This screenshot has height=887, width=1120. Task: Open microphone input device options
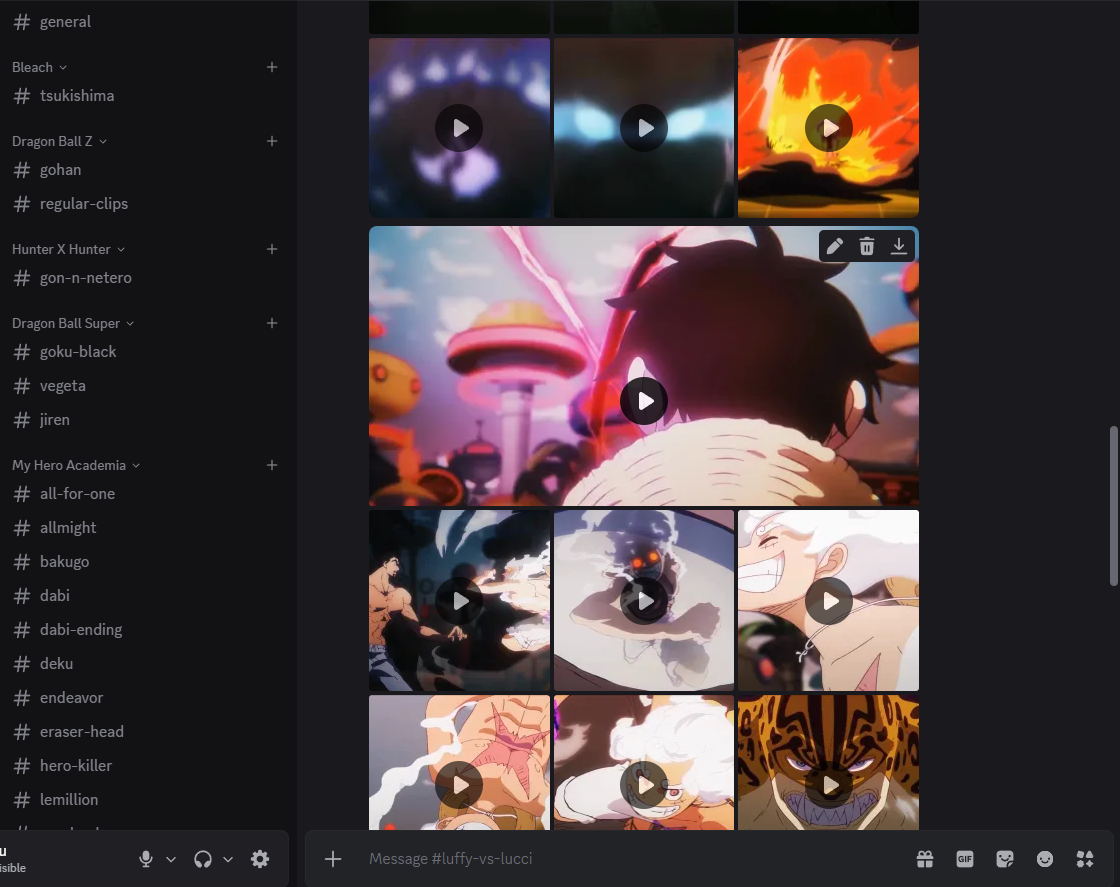coord(171,859)
